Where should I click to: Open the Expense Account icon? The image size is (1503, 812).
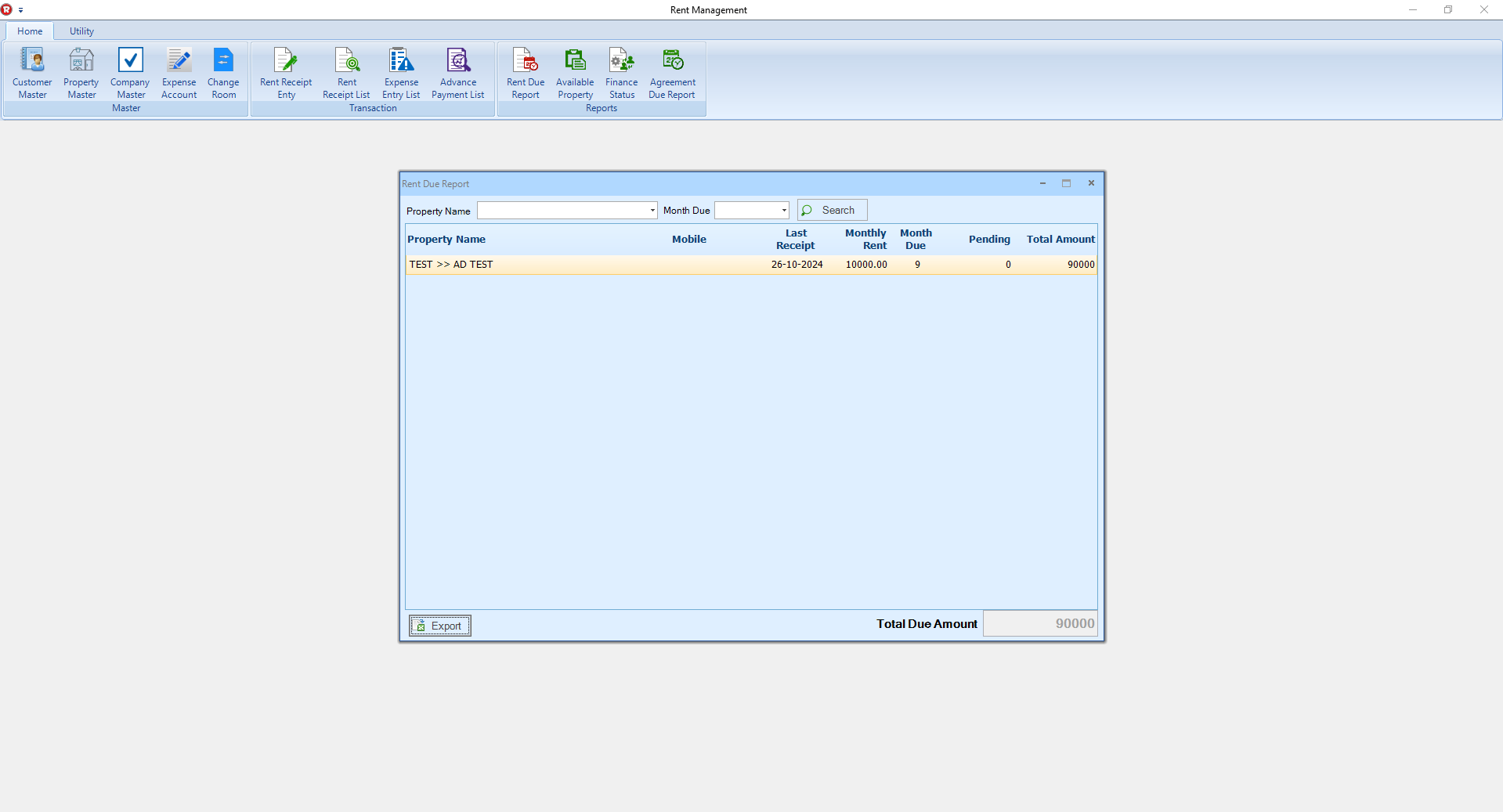[179, 73]
